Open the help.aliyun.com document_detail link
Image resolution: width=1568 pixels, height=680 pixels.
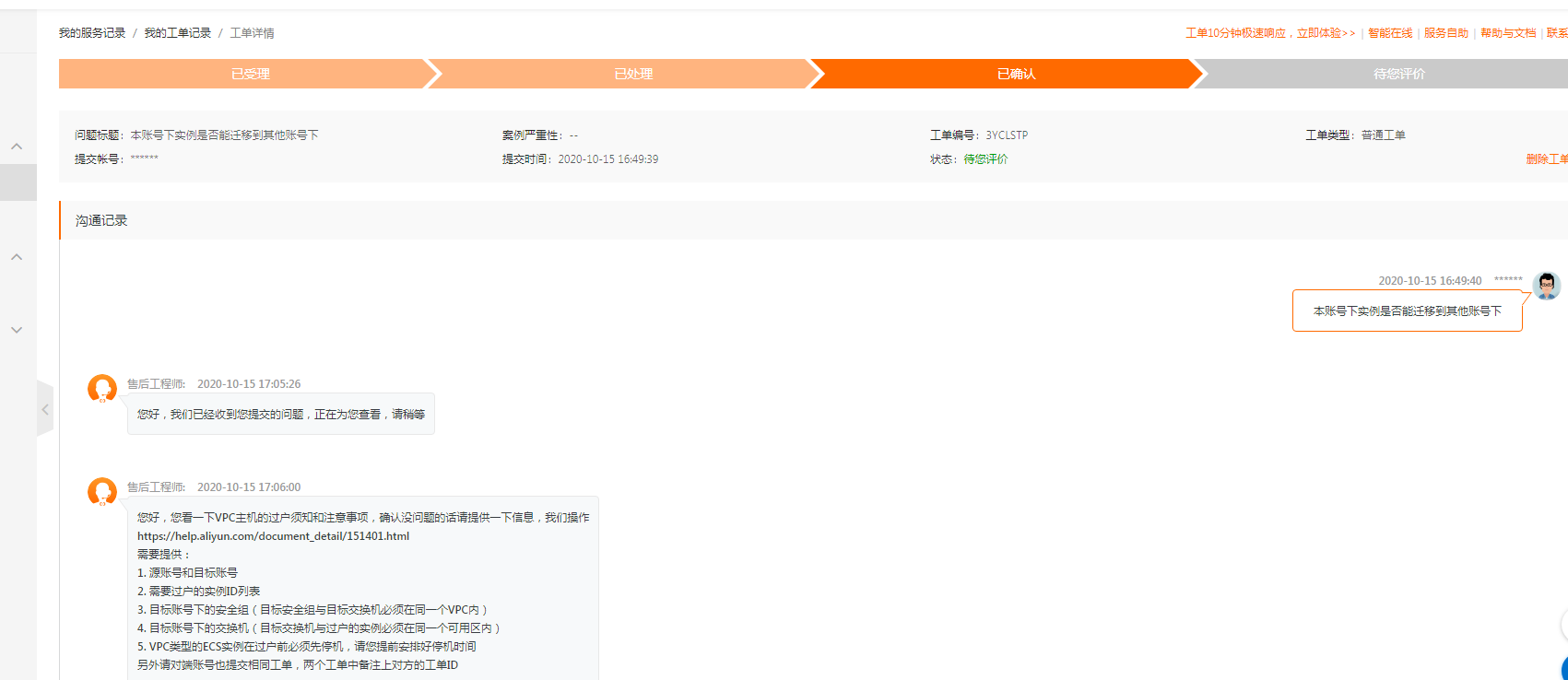[273, 536]
